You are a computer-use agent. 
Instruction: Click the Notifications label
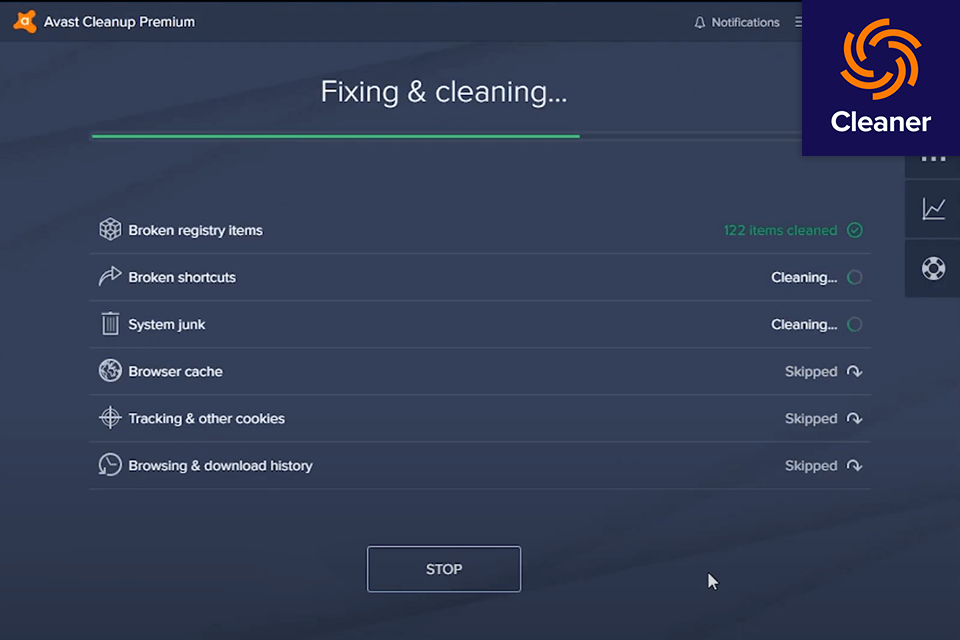[x=745, y=23]
